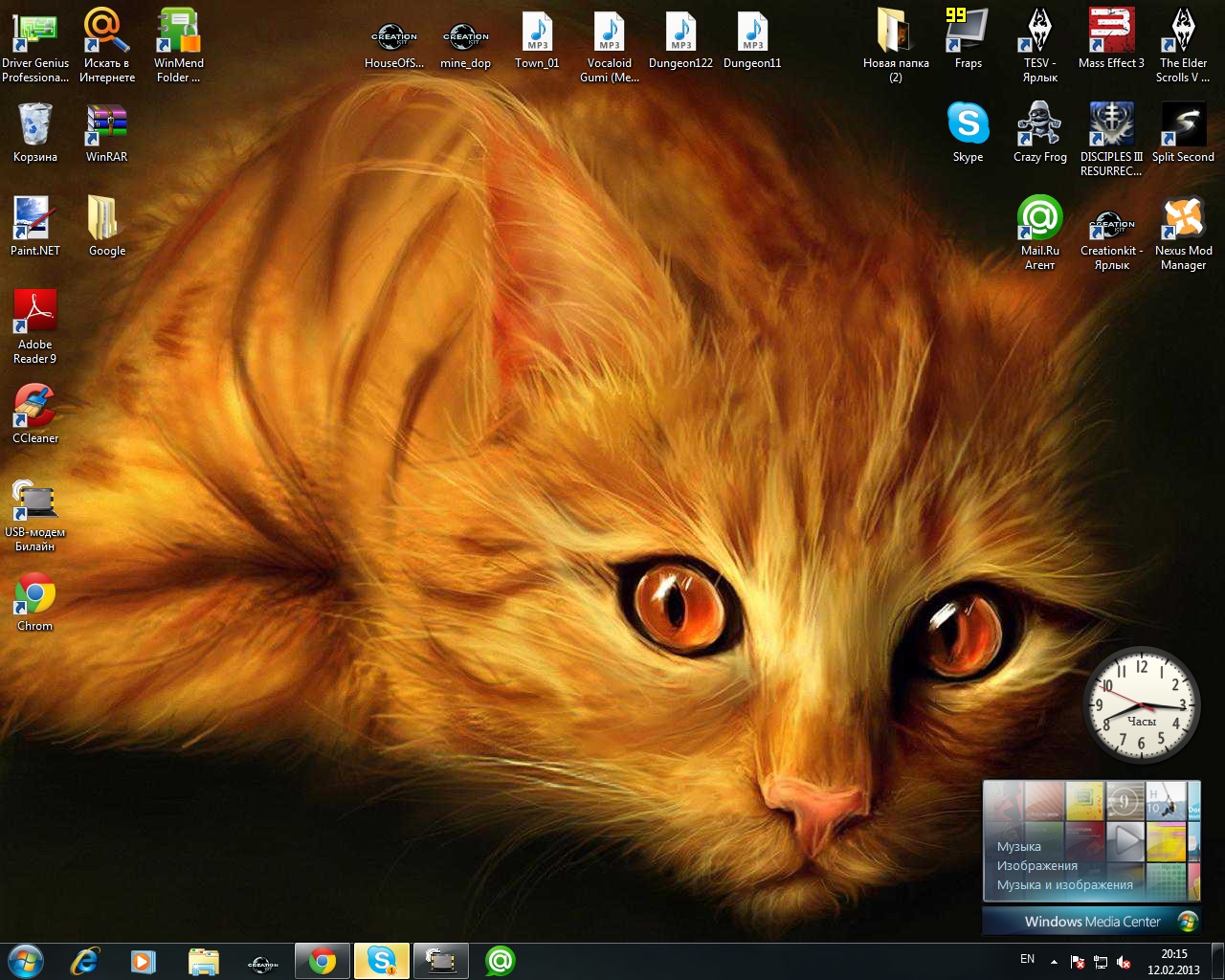1225x980 pixels.
Task: Select the Adobe Reader 9 icon
Action: 35,315
